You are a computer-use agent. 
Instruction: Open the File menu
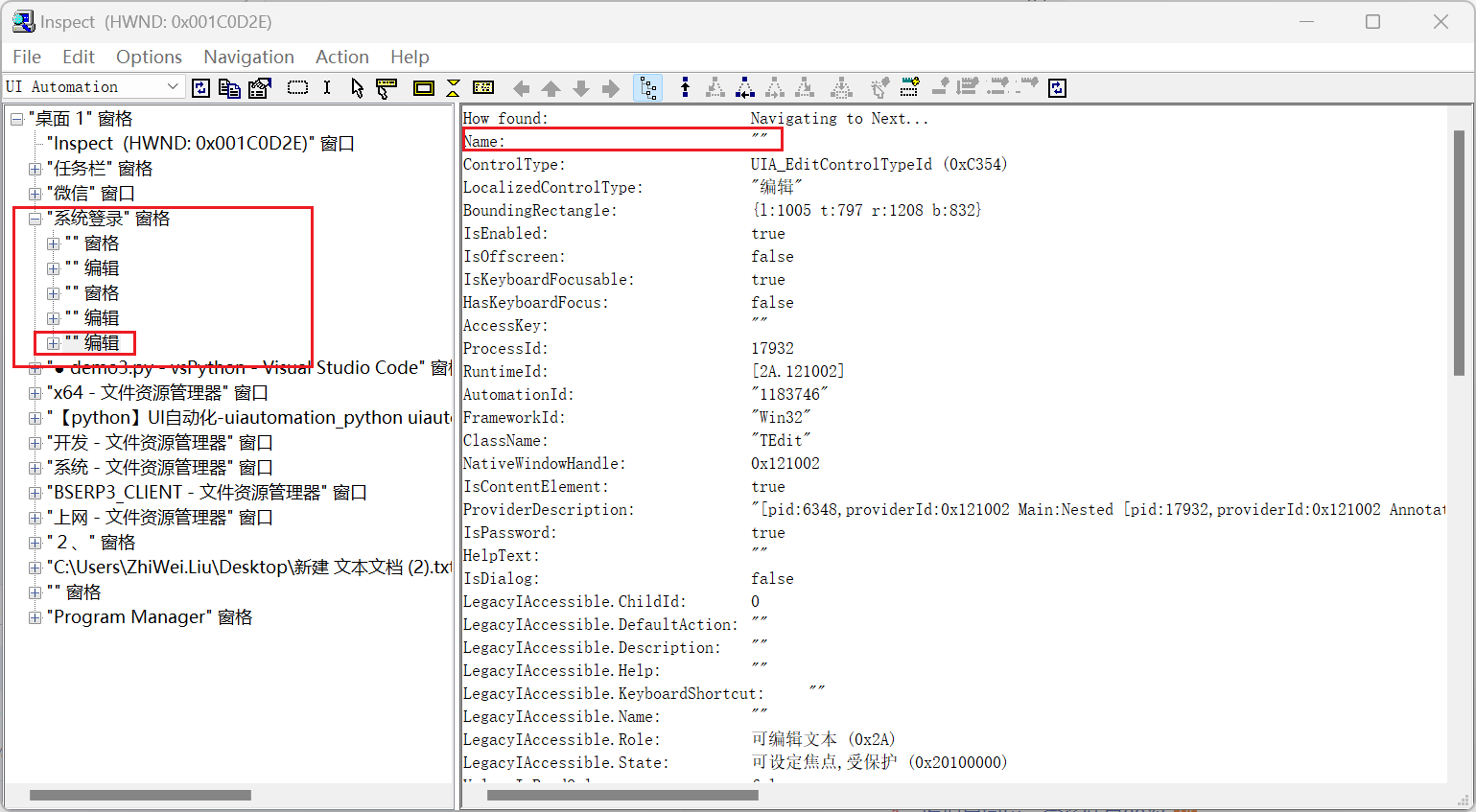[27, 57]
